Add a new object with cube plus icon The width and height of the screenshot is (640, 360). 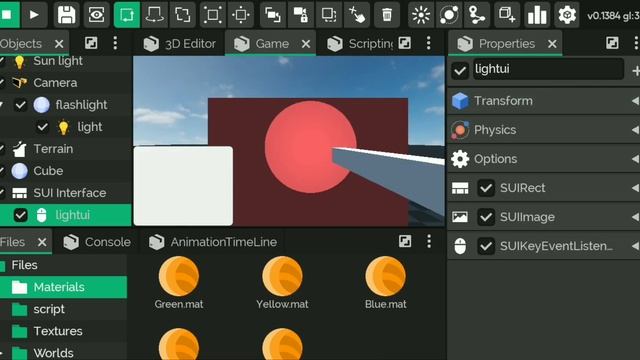507,15
